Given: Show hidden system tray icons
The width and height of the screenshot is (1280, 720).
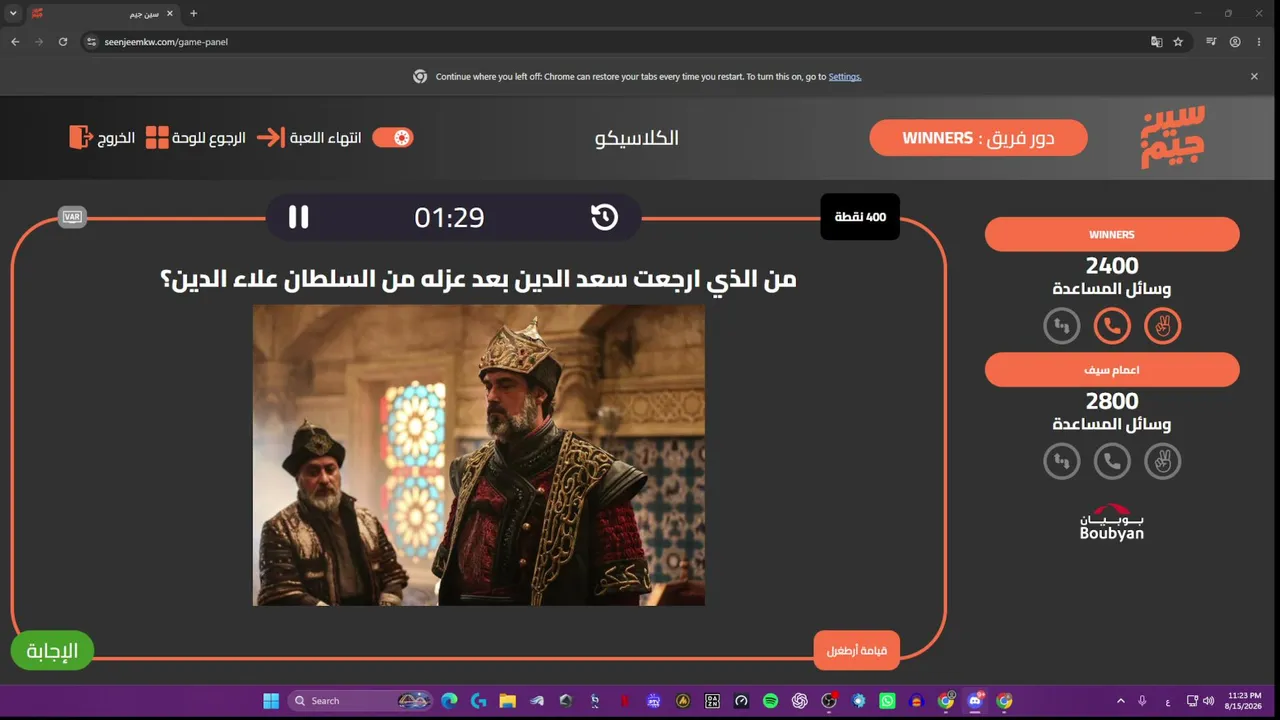Looking at the screenshot, I should point(1120,701).
